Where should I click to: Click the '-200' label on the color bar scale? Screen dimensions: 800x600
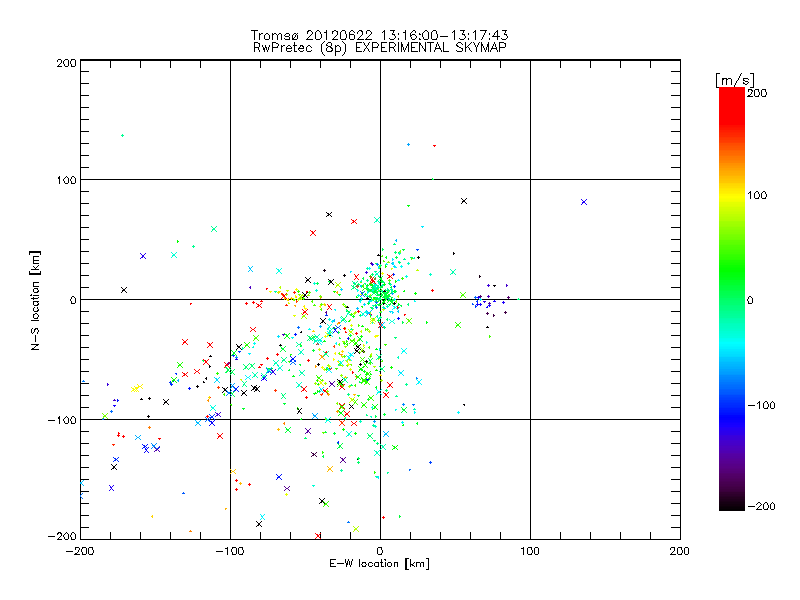(761, 506)
